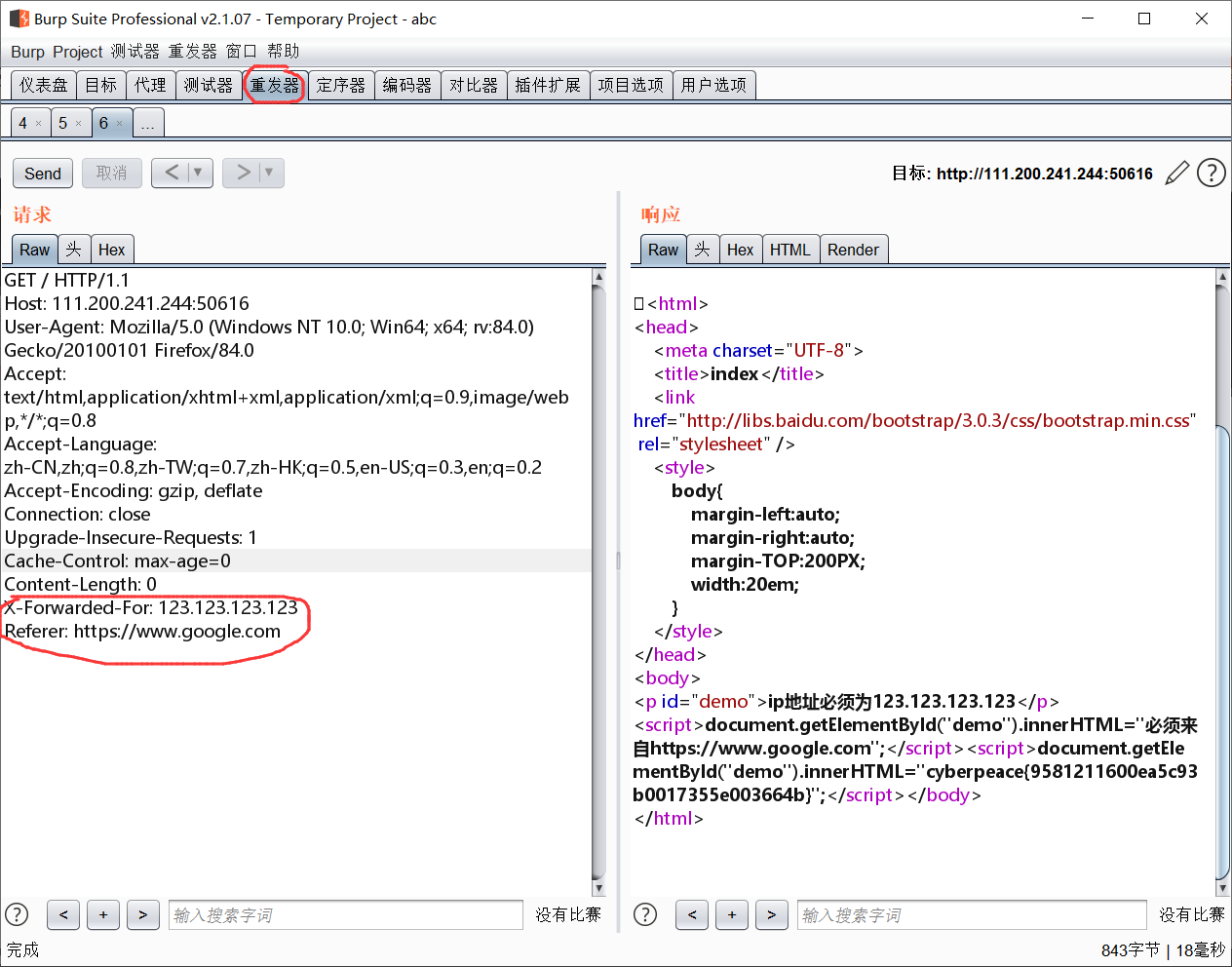Click the X-Forwarded-For header line
1232x967 pixels.
point(151,607)
